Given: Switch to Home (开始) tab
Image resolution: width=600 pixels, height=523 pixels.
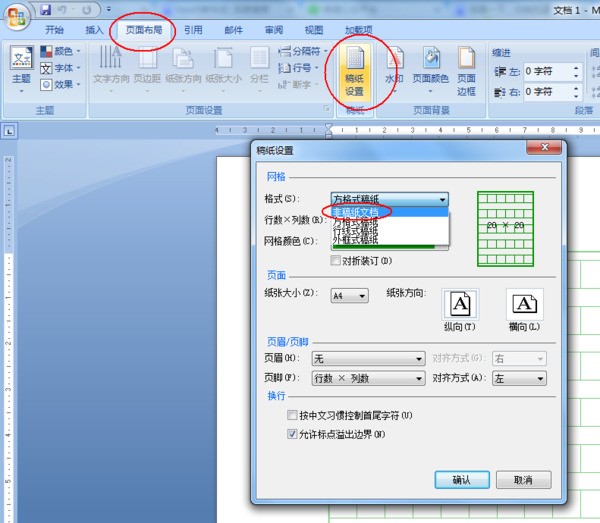Looking at the screenshot, I should [54, 30].
